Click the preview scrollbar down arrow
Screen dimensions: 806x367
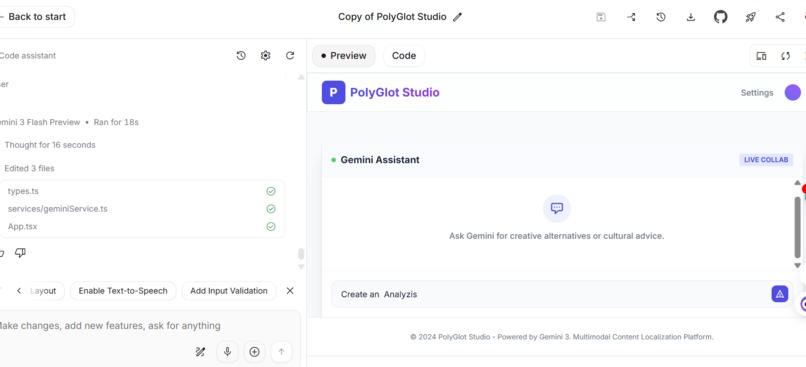(x=797, y=265)
